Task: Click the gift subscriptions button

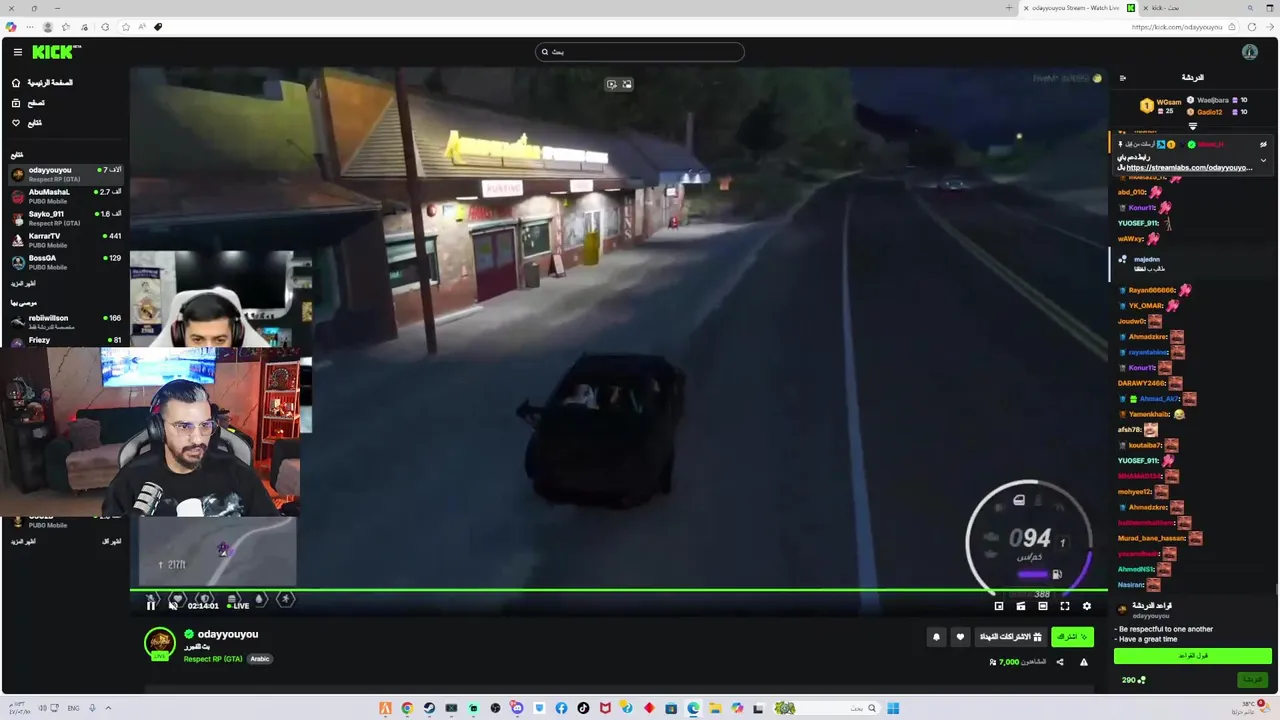Action: coord(1010,637)
